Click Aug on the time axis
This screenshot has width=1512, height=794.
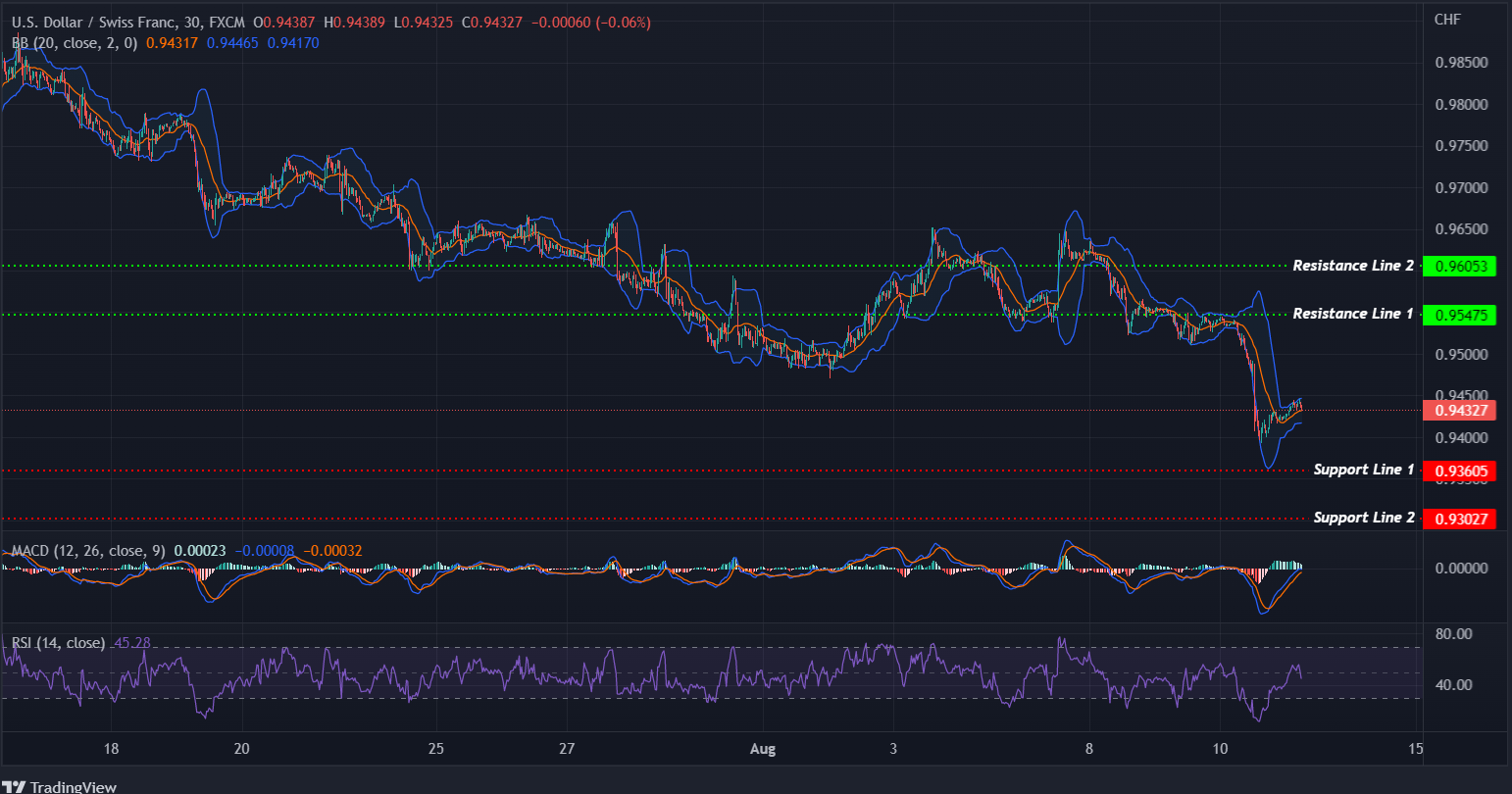coord(763,748)
